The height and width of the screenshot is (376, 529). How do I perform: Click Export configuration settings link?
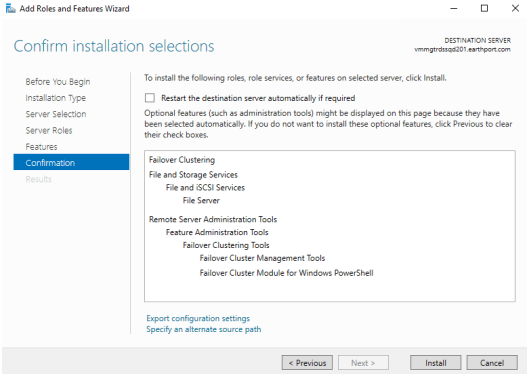198,318
